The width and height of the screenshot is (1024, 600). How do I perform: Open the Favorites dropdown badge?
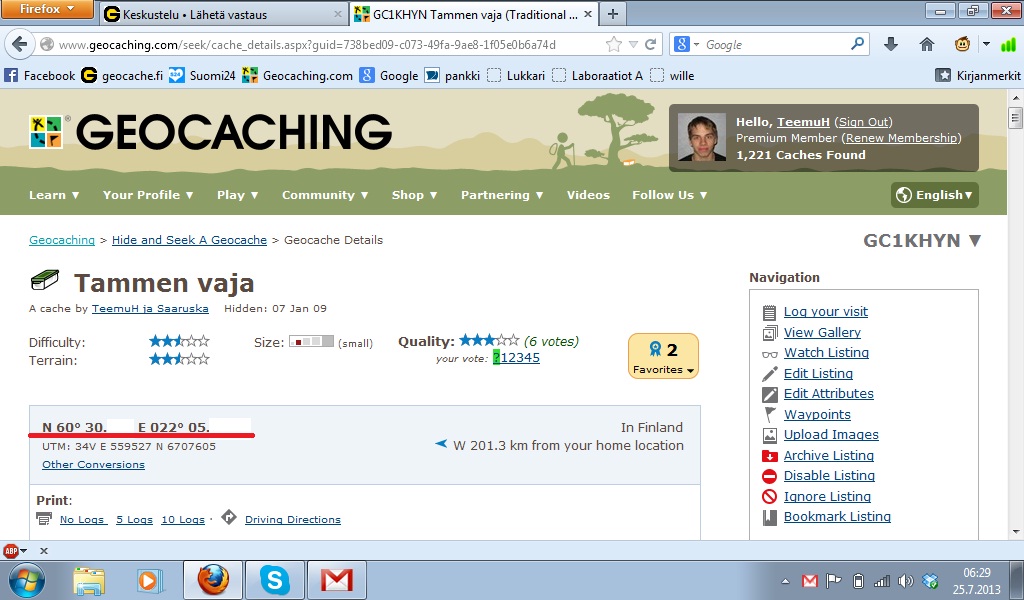tap(663, 357)
